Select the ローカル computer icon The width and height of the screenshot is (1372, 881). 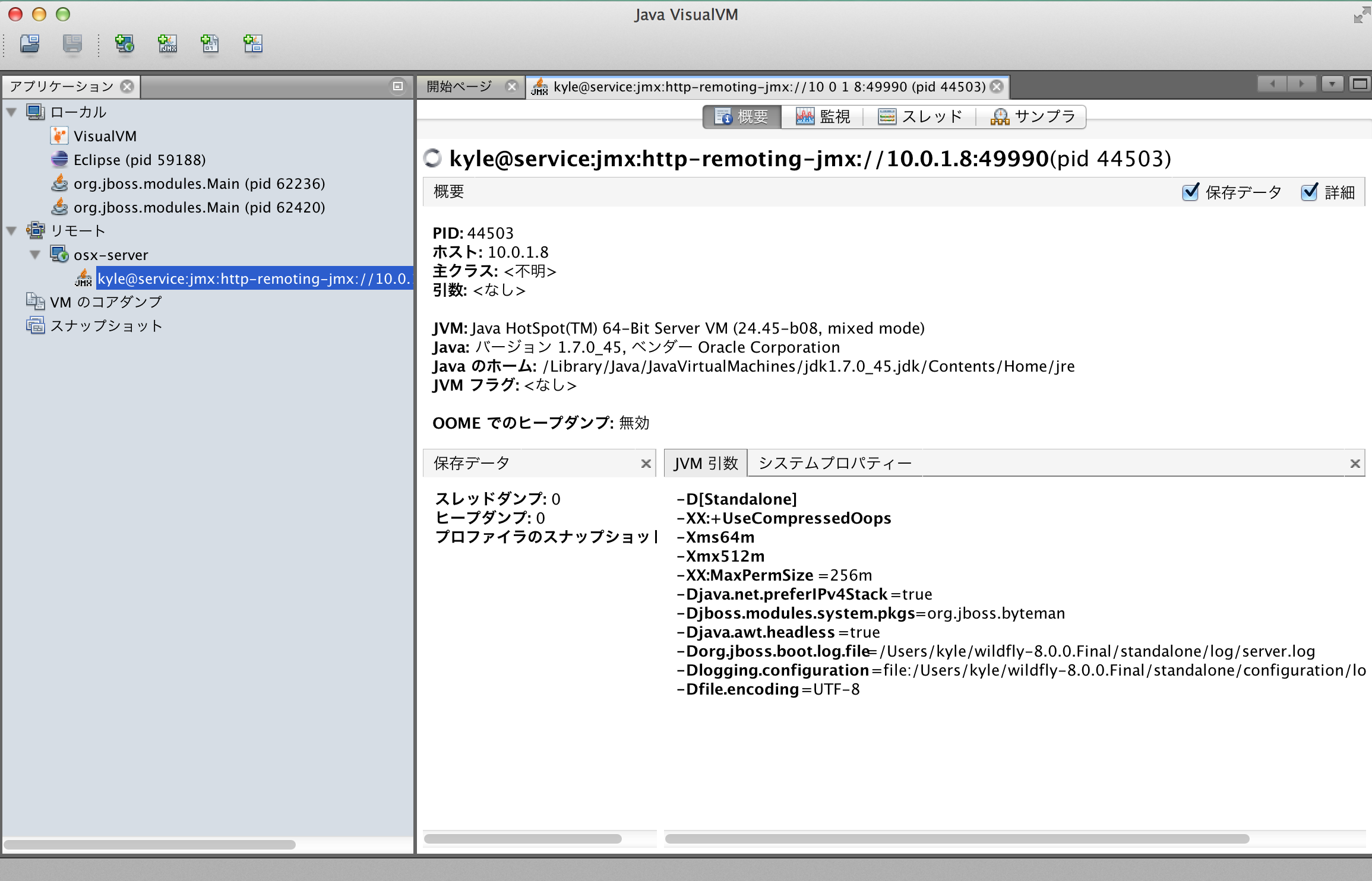[36, 112]
